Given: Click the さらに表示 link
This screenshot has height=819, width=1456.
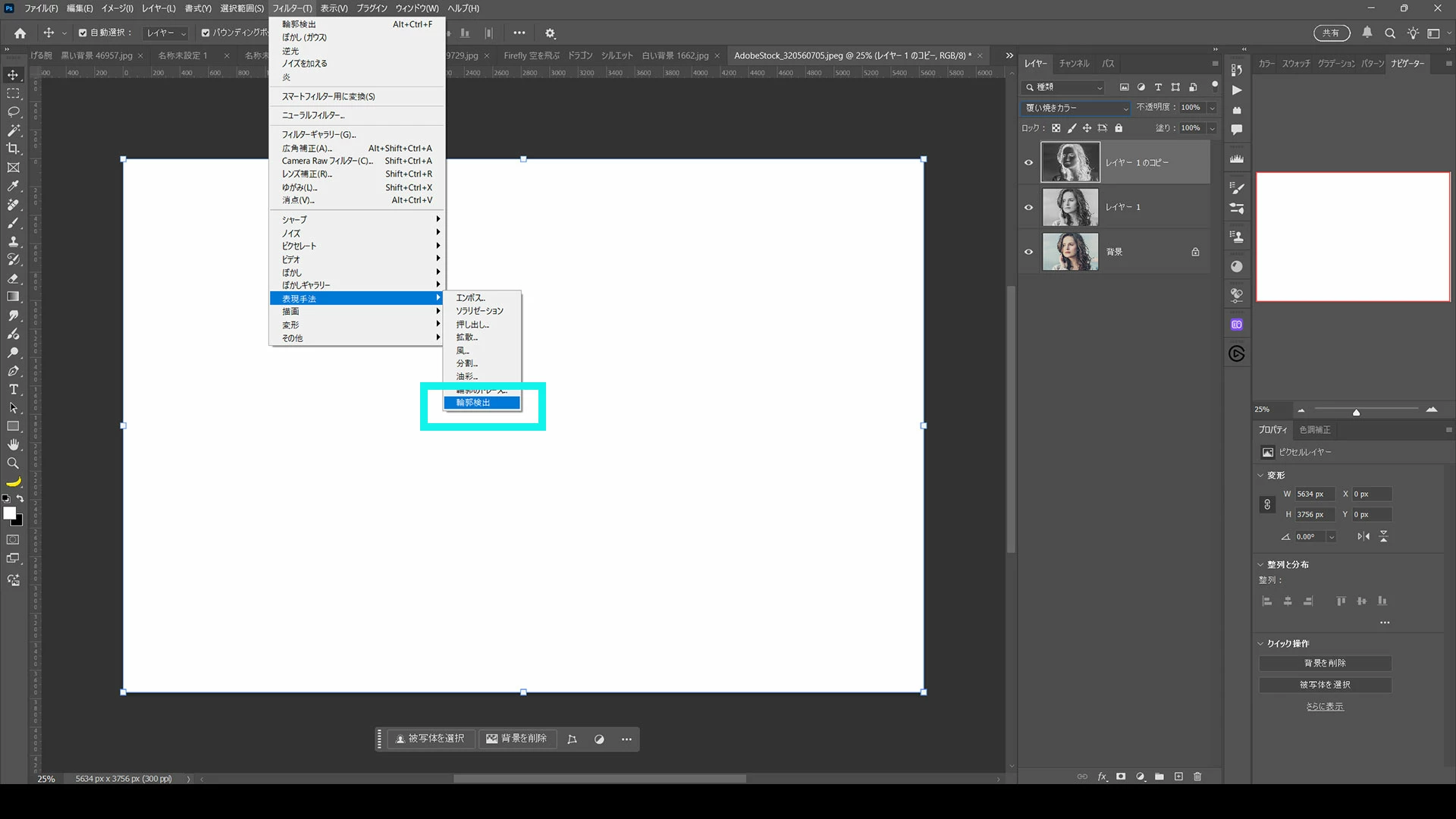Looking at the screenshot, I should (x=1324, y=706).
